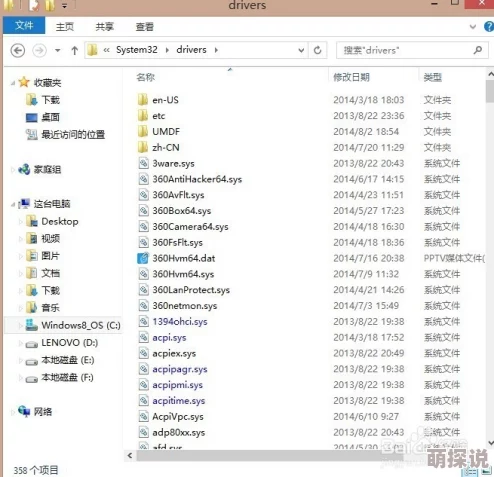Switch to the 查看 tab
Viewport: 494px width, 477px height.
click(145, 27)
